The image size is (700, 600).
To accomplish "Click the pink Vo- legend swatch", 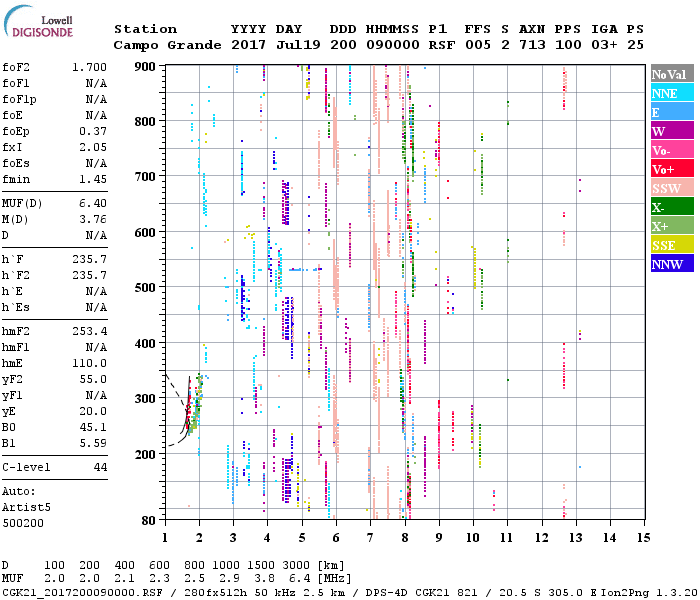I will (671, 150).
